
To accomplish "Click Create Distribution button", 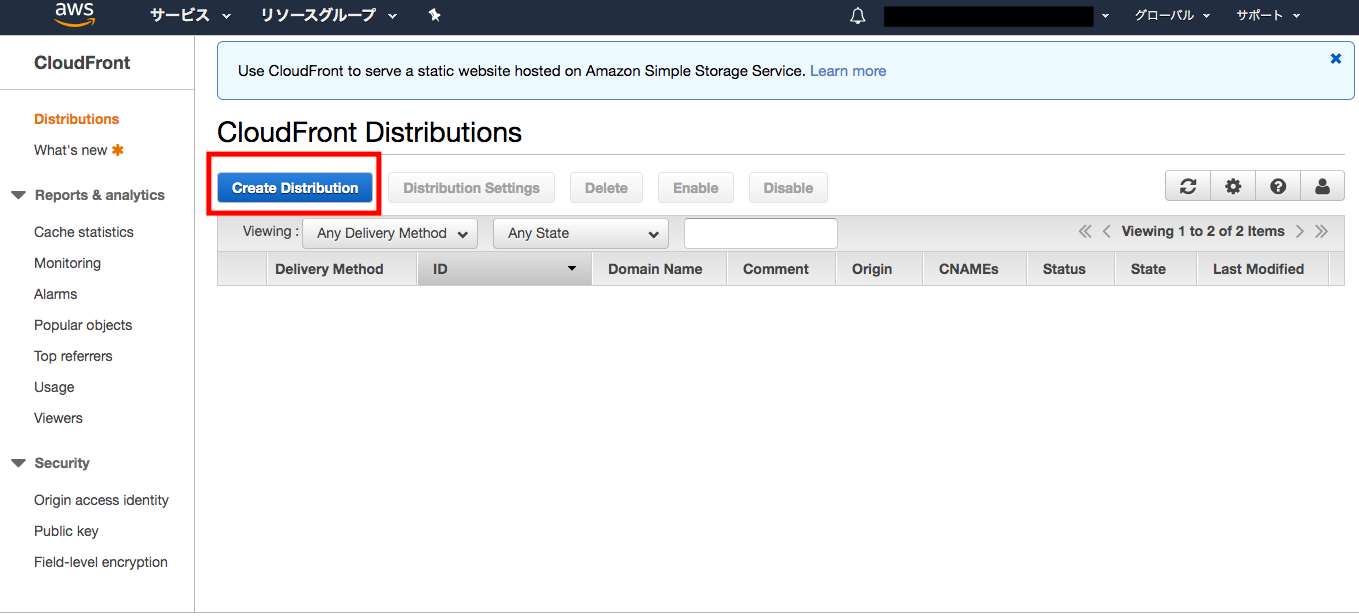I will pyautogui.click(x=295, y=187).
